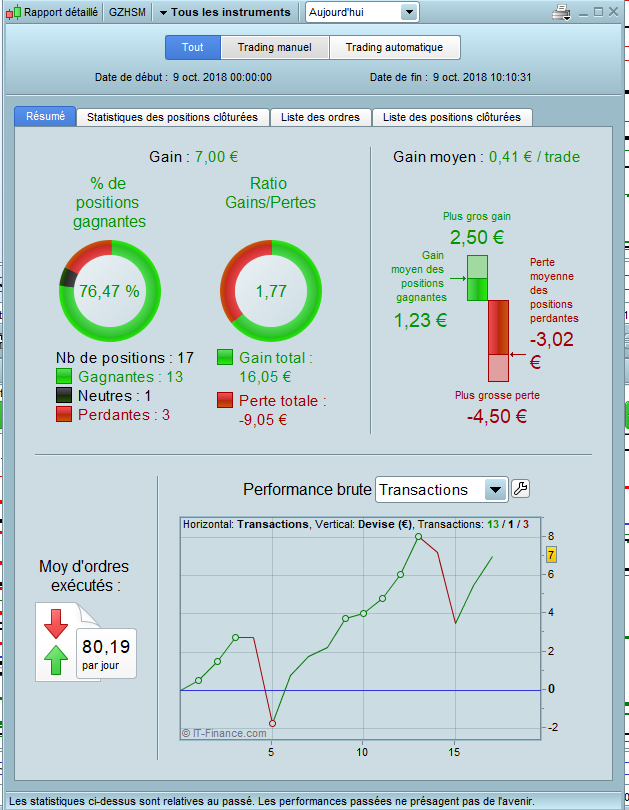Viewport: 629px width, 810px height.
Task: Click the 1,23 € average winning gain value
Action: tap(420, 320)
